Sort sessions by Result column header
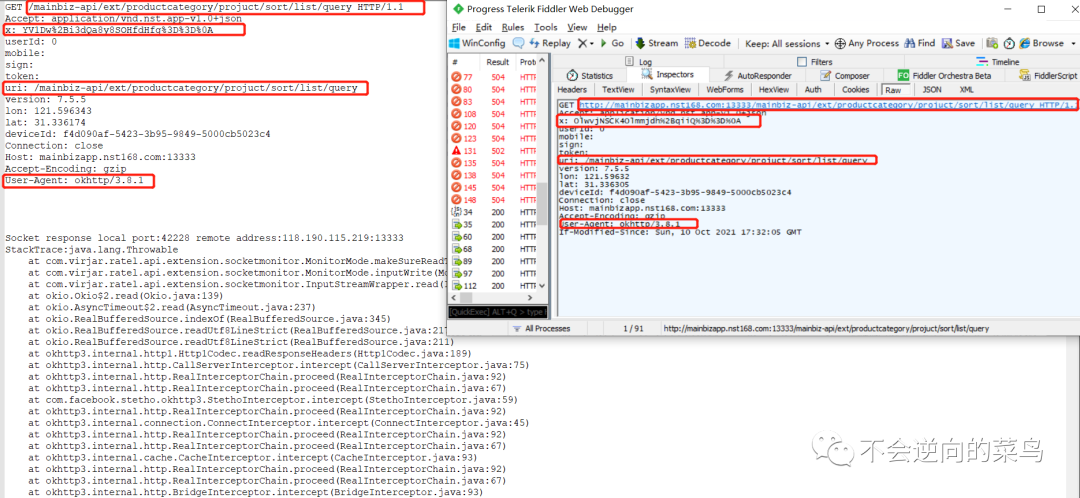Screen dimensions: 1080x498 click(498, 61)
